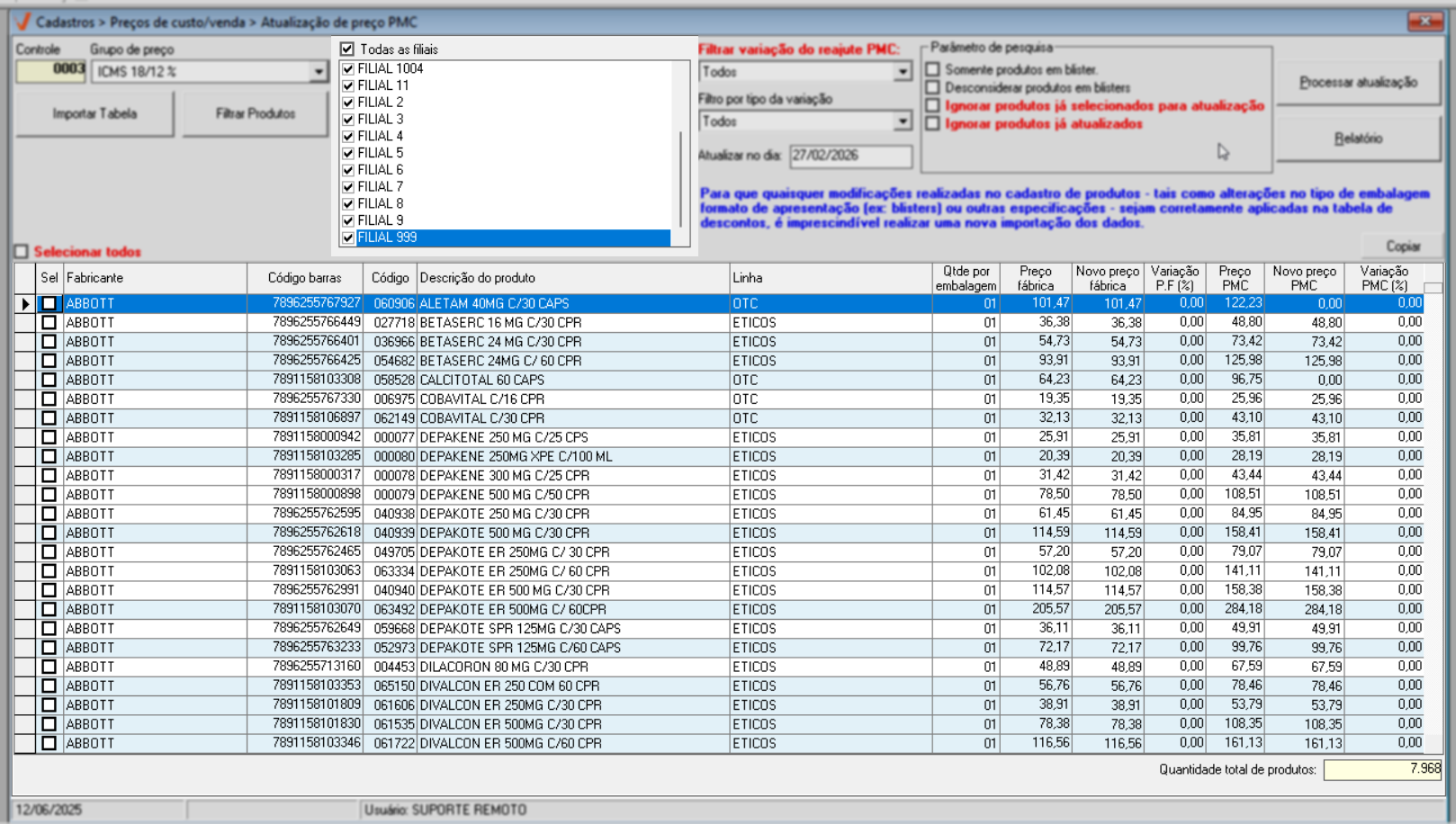Open the Grupo de preço dropdown
Screen dimensions: 1456x824
coord(319,72)
